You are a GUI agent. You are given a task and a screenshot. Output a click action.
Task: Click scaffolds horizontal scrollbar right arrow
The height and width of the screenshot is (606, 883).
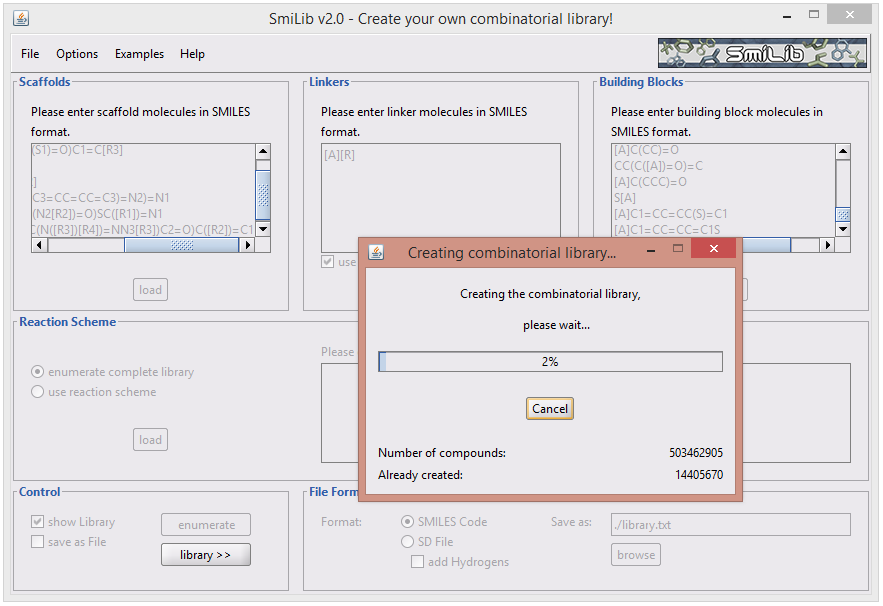[247, 245]
